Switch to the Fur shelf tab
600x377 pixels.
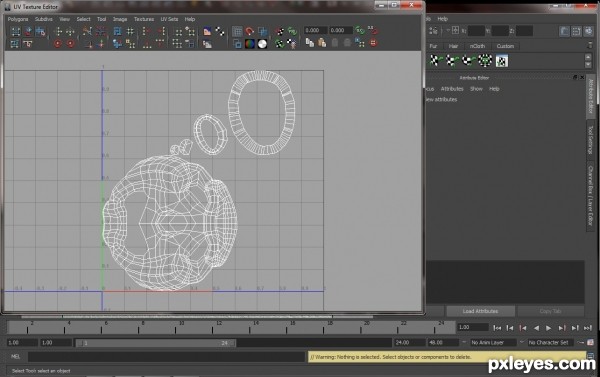click(x=433, y=46)
